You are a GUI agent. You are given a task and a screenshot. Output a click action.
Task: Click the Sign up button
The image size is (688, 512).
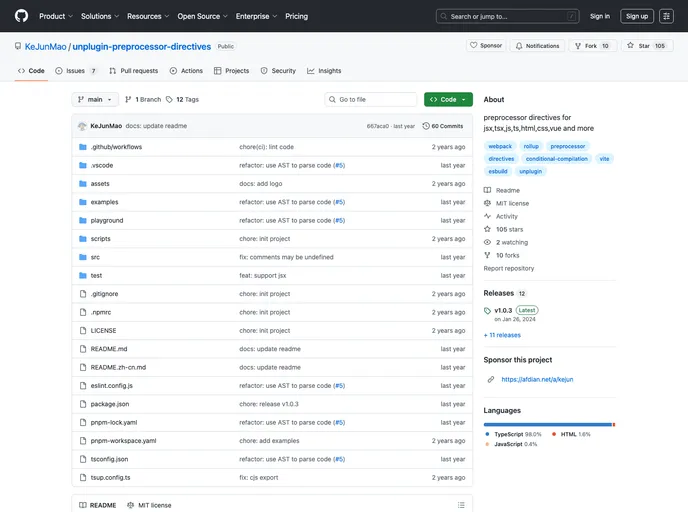click(x=637, y=16)
